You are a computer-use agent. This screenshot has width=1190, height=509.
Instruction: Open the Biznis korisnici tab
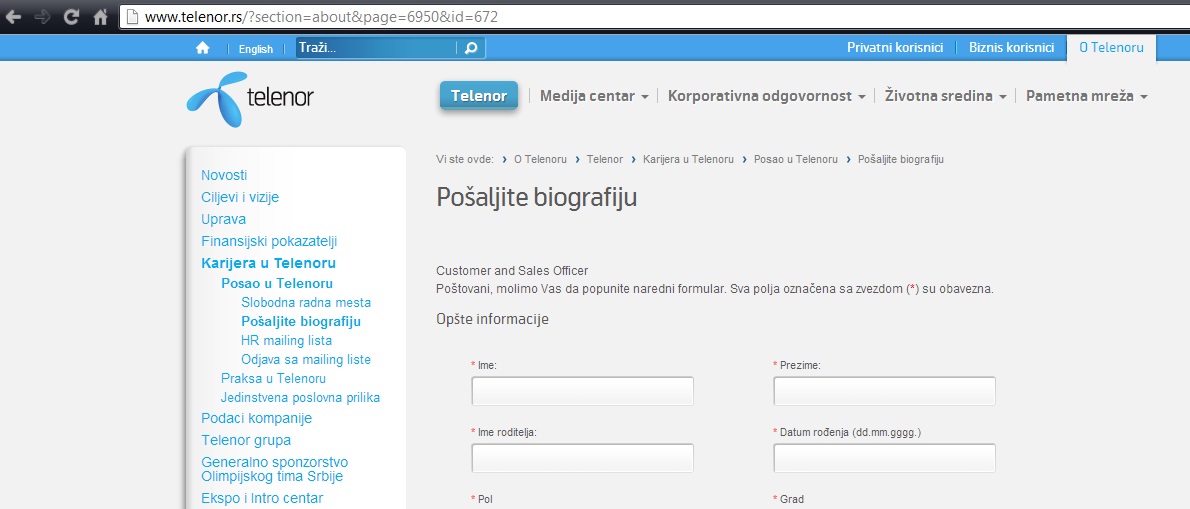pos(1011,47)
